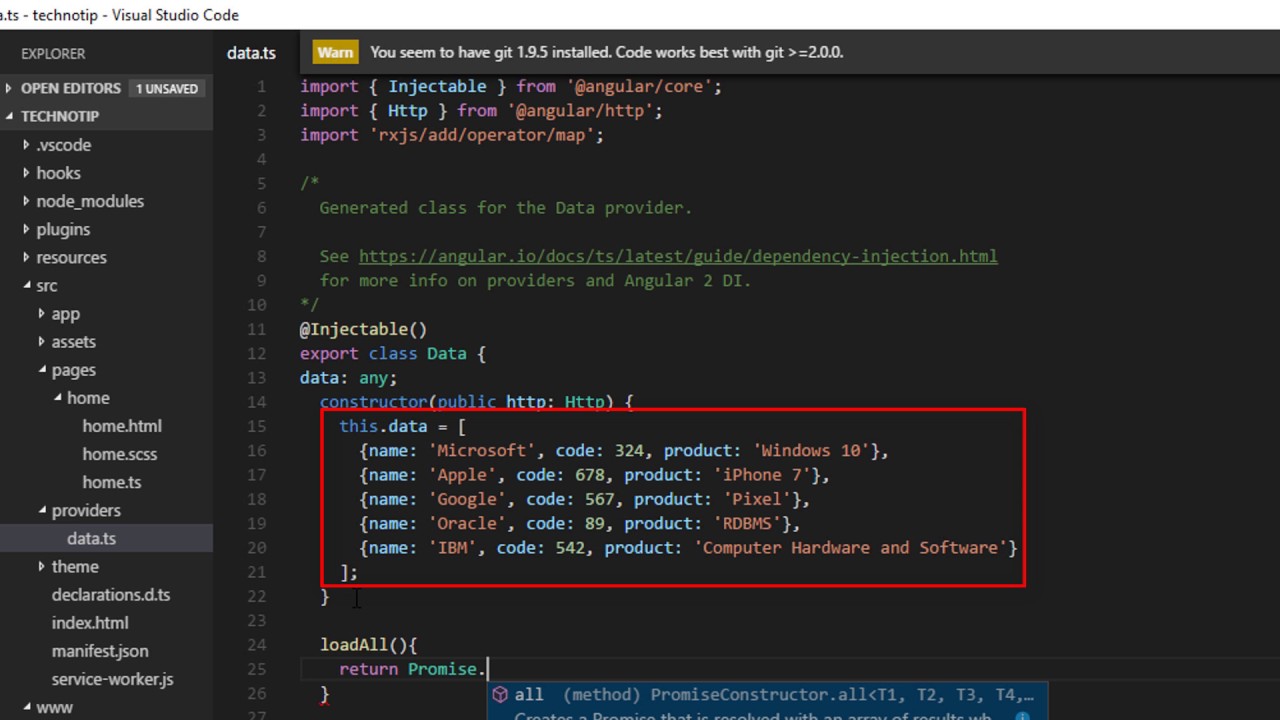Viewport: 1280px width, 720px height.
Task: Click the EXPLORER panel title
Action: point(53,53)
